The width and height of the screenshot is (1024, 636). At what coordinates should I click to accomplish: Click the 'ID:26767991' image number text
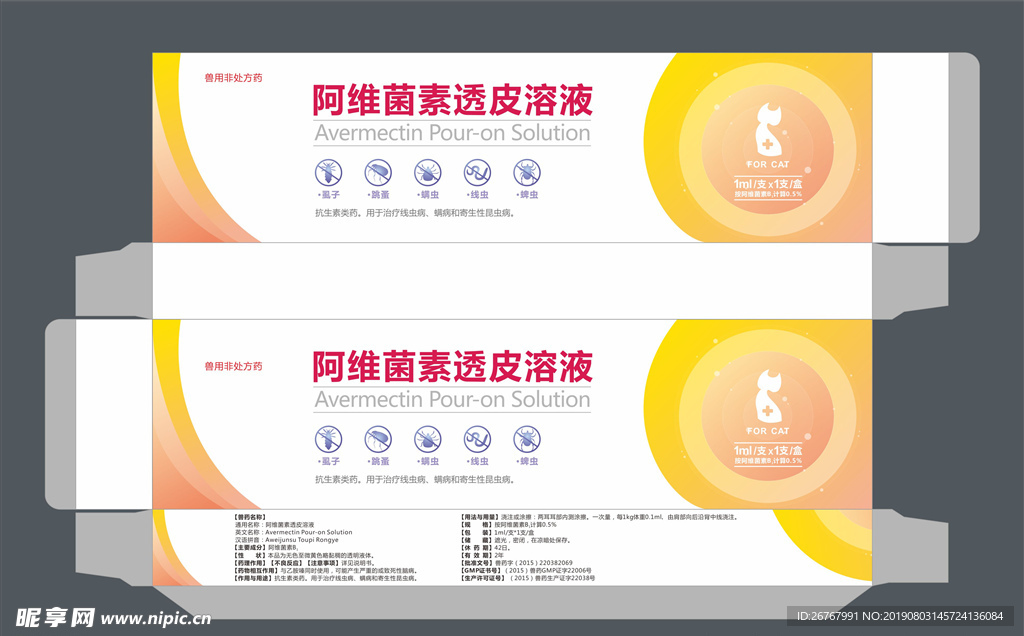[827, 616]
